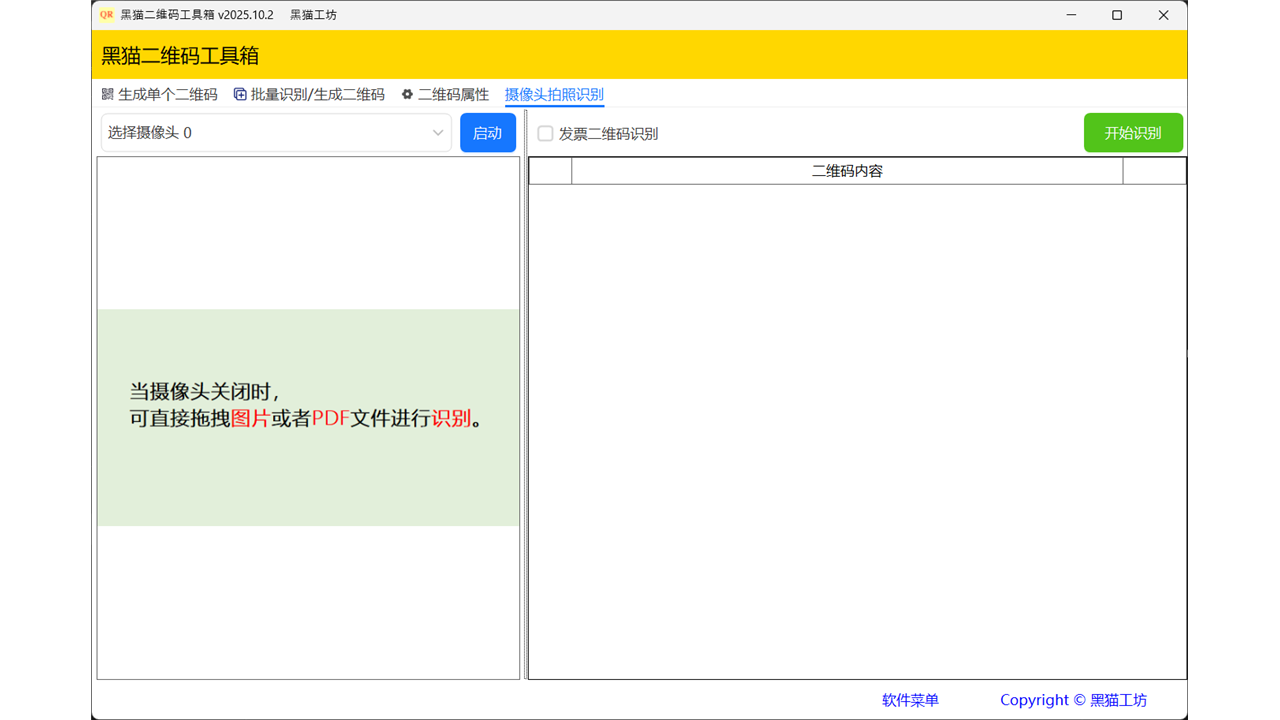The image size is (1280, 720).
Task: Click the empty last column header of table
Action: (x=1154, y=171)
